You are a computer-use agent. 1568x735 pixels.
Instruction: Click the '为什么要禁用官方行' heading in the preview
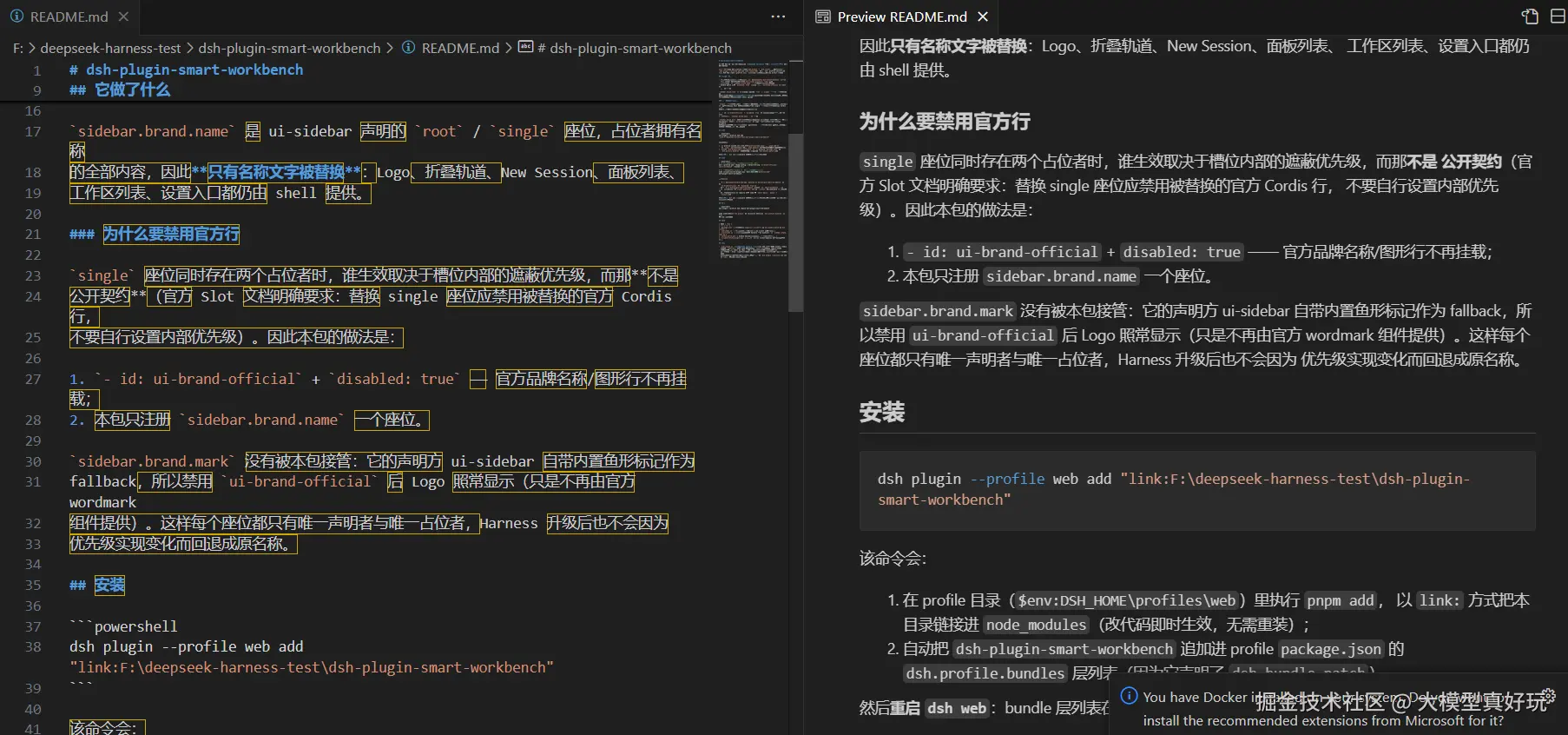click(945, 122)
